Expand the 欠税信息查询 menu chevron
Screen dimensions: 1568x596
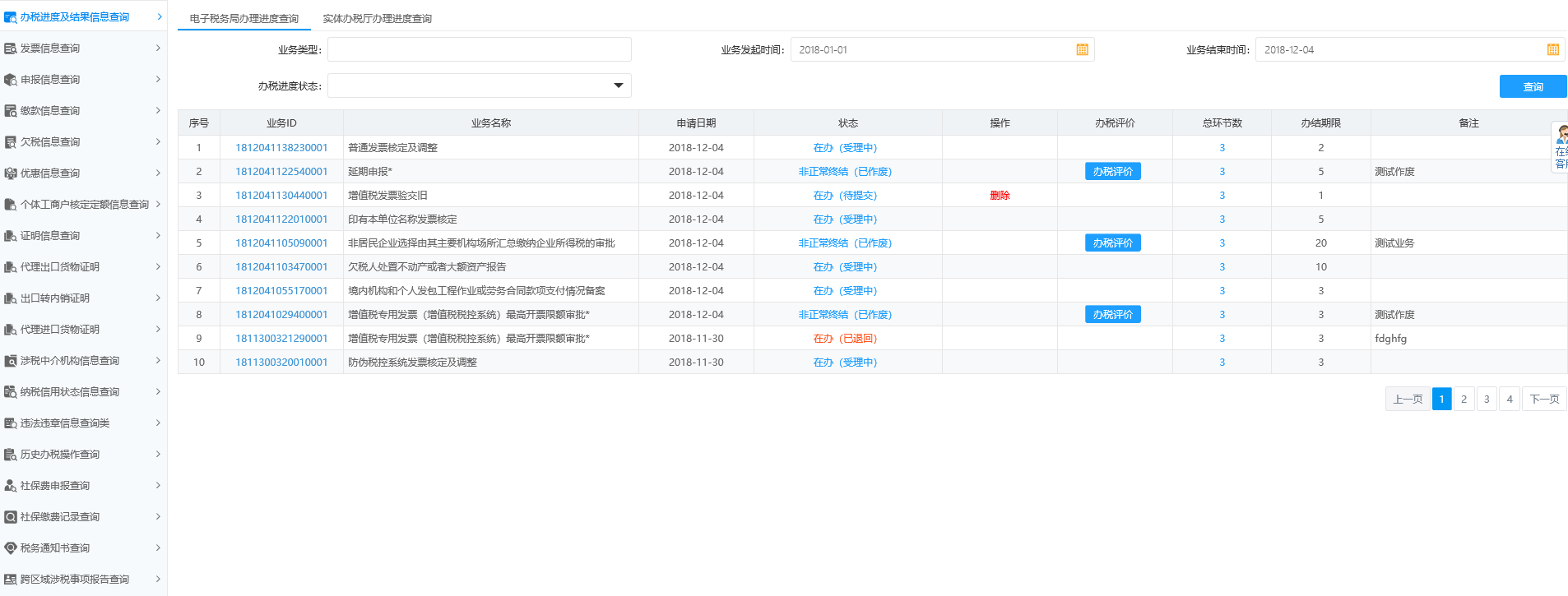(x=158, y=141)
